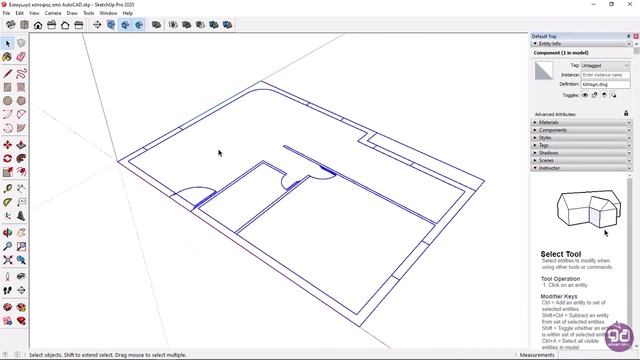Expand the Shadows panel
Viewport: 640px width, 360px height.
[x=581, y=153]
